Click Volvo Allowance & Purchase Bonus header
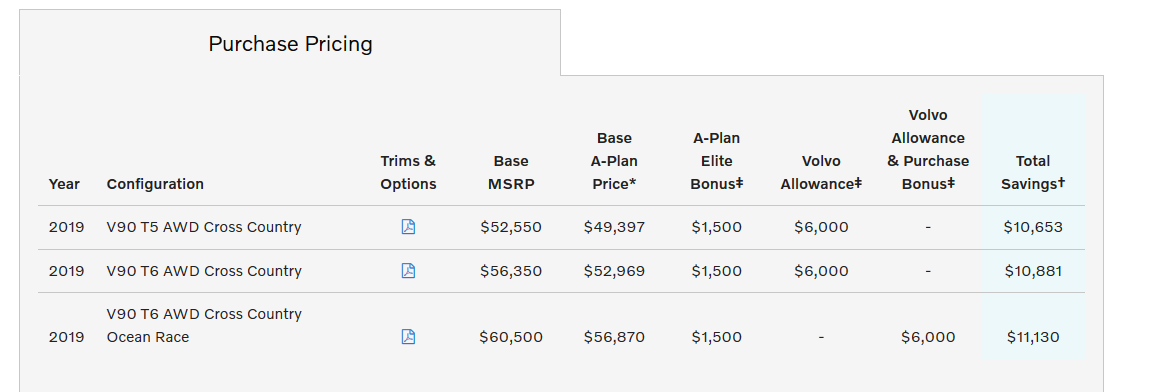 pos(928,149)
